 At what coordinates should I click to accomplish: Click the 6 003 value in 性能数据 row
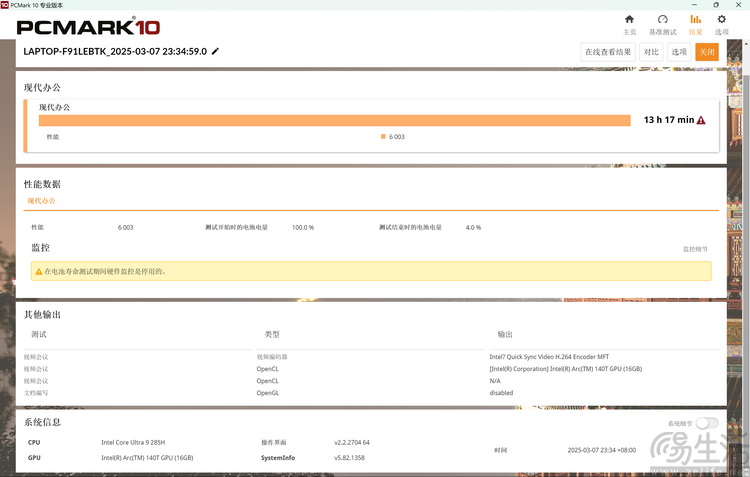(125, 227)
